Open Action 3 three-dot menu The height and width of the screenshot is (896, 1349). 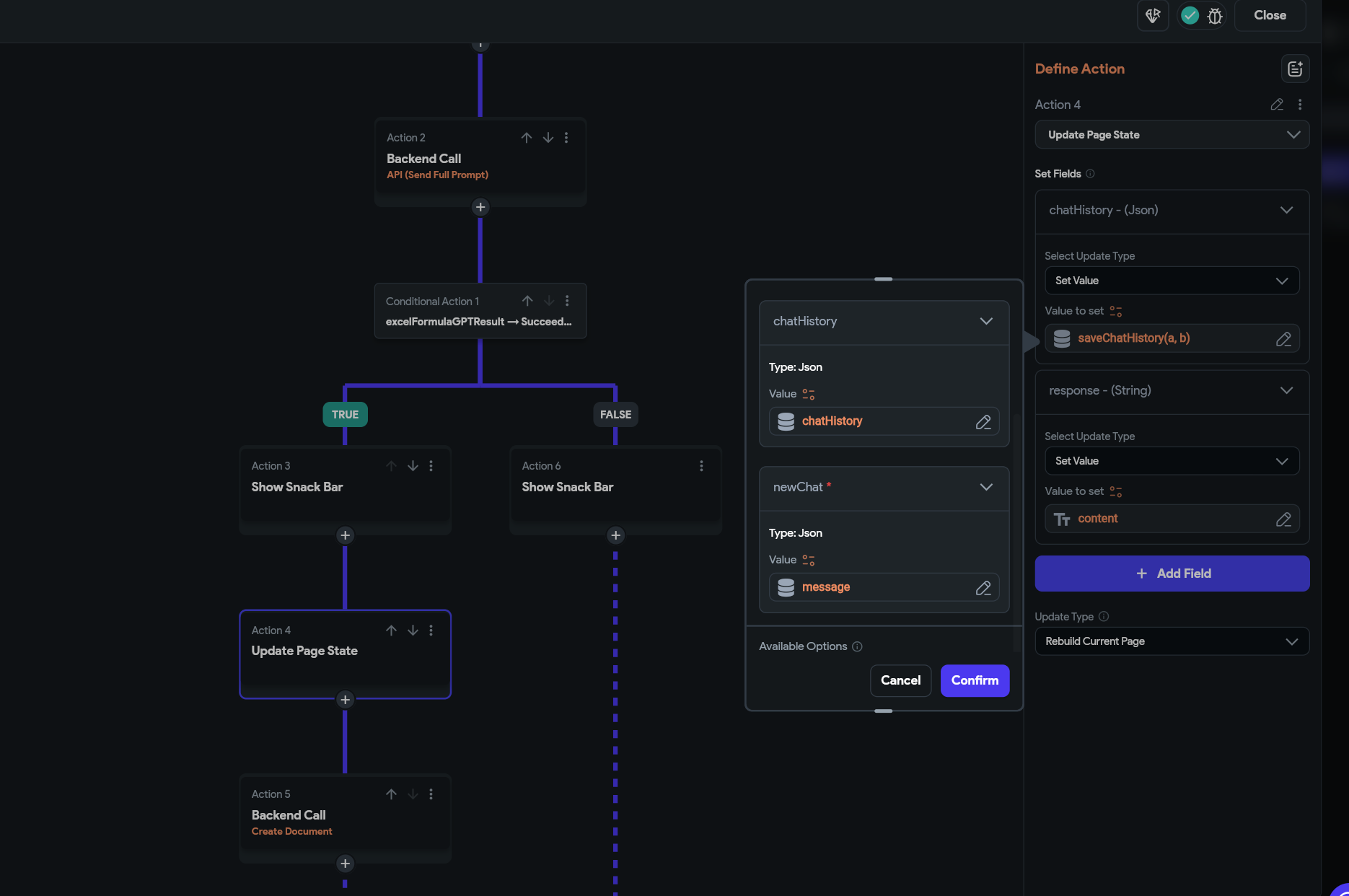pos(431,466)
